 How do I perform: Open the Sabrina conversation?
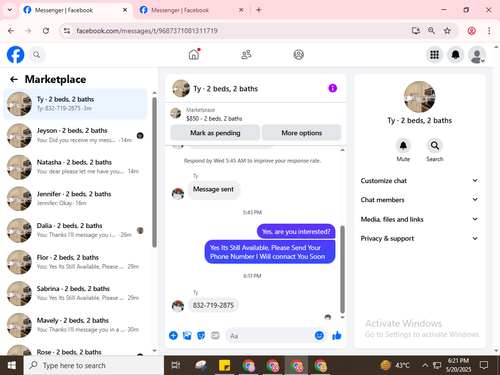click(75, 293)
